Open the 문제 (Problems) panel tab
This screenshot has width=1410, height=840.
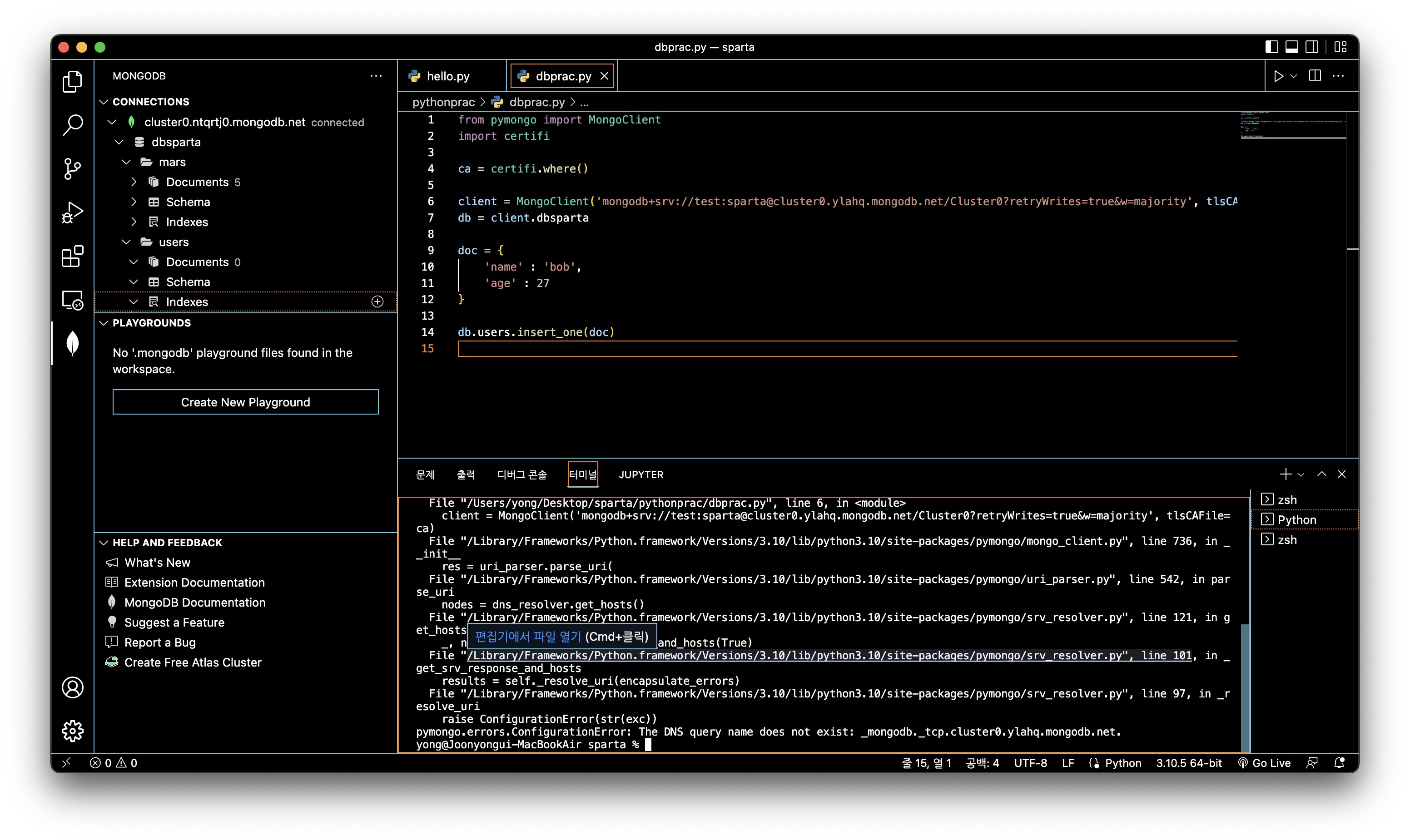click(x=425, y=474)
